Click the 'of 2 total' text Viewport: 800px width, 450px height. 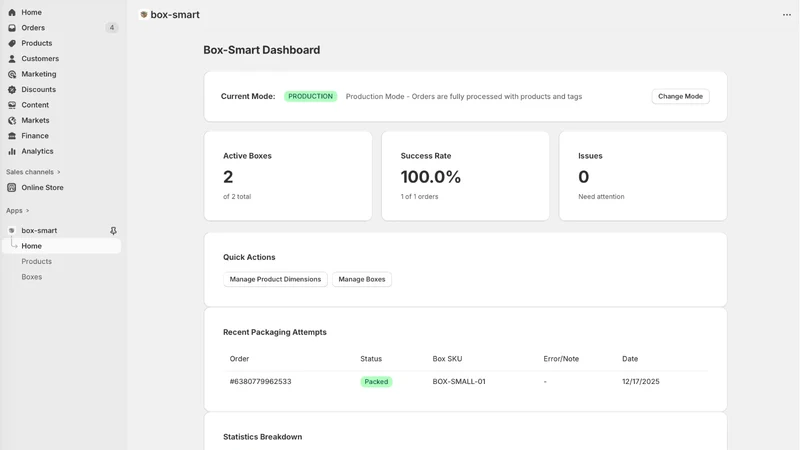tap(237, 196)
